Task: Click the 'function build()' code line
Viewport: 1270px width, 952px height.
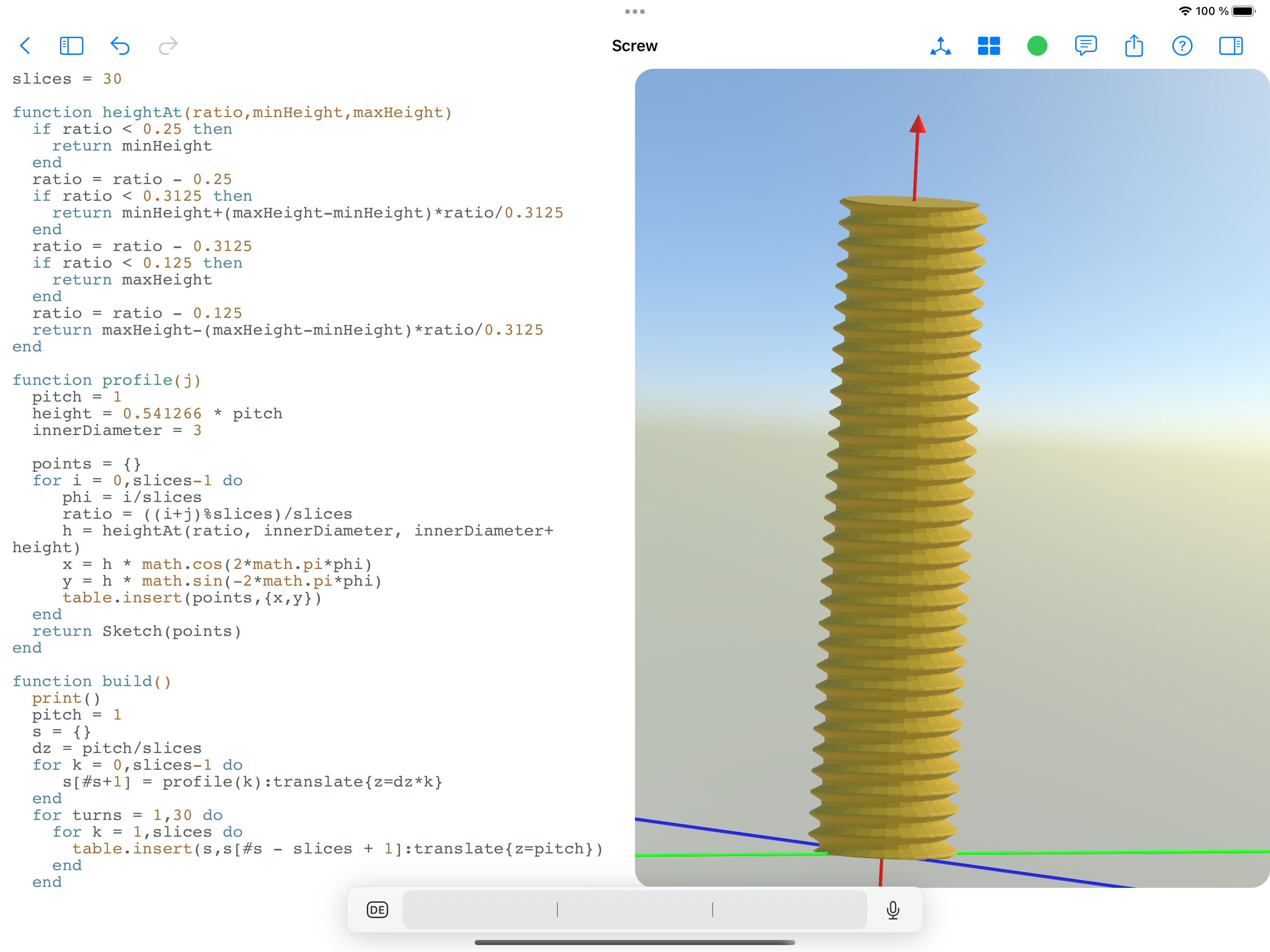Action: pyautogui.click(x=92, y=681)
